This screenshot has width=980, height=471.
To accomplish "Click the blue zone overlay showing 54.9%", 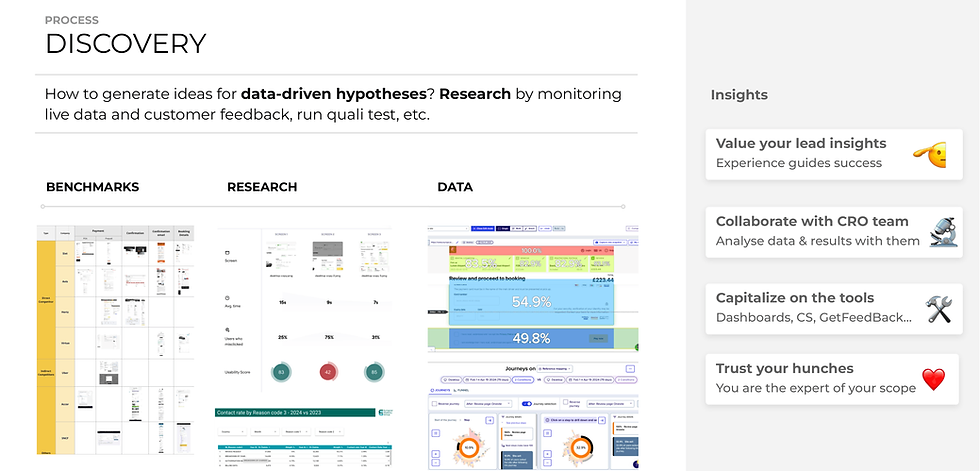I will 531,302.
